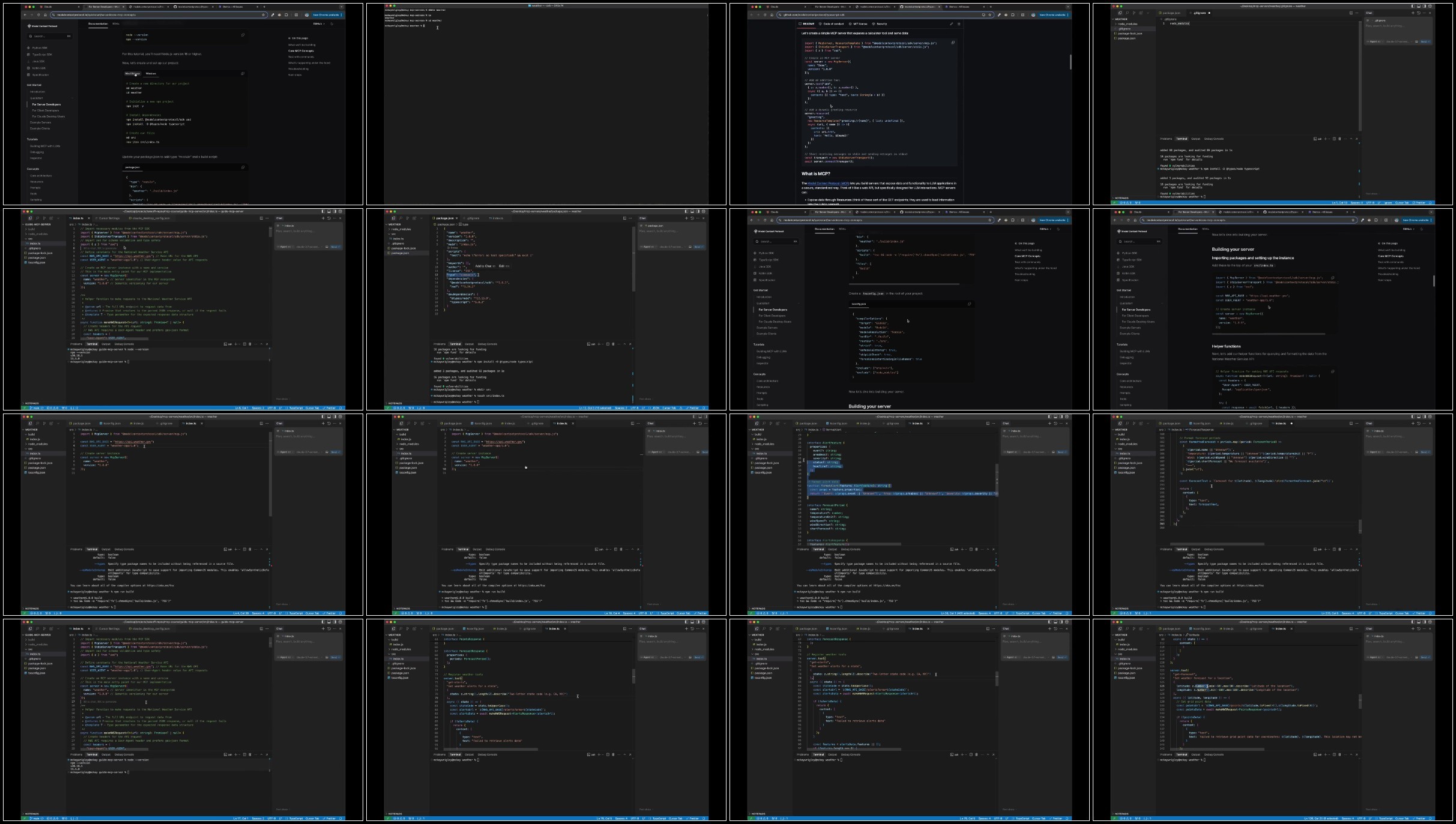Click the page scrollbar in the Building your server frame
This screenshot has height=824, width=1456.
tap(1434, 280)
